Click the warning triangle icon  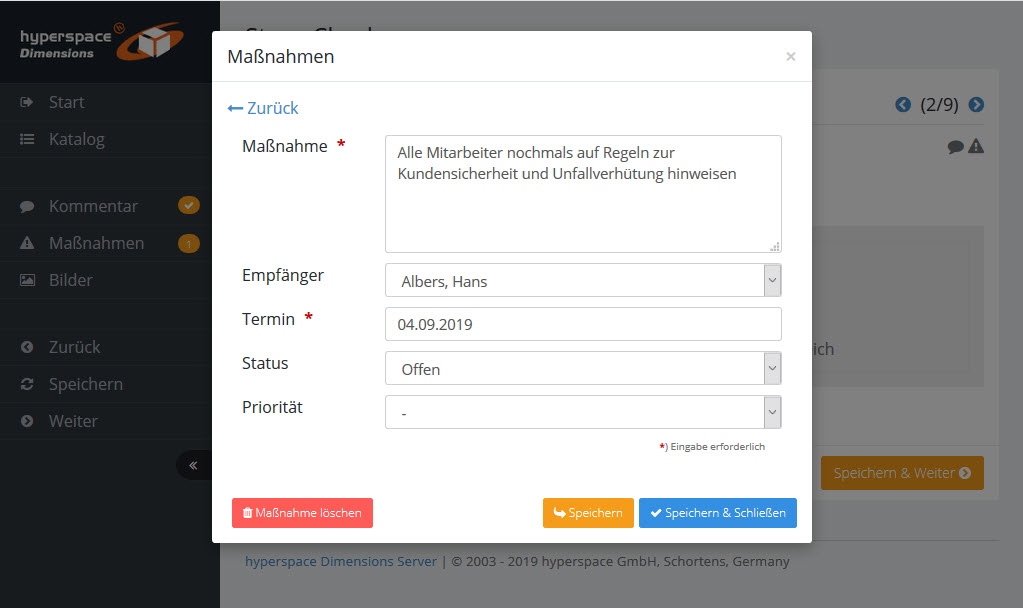(976, 147)
